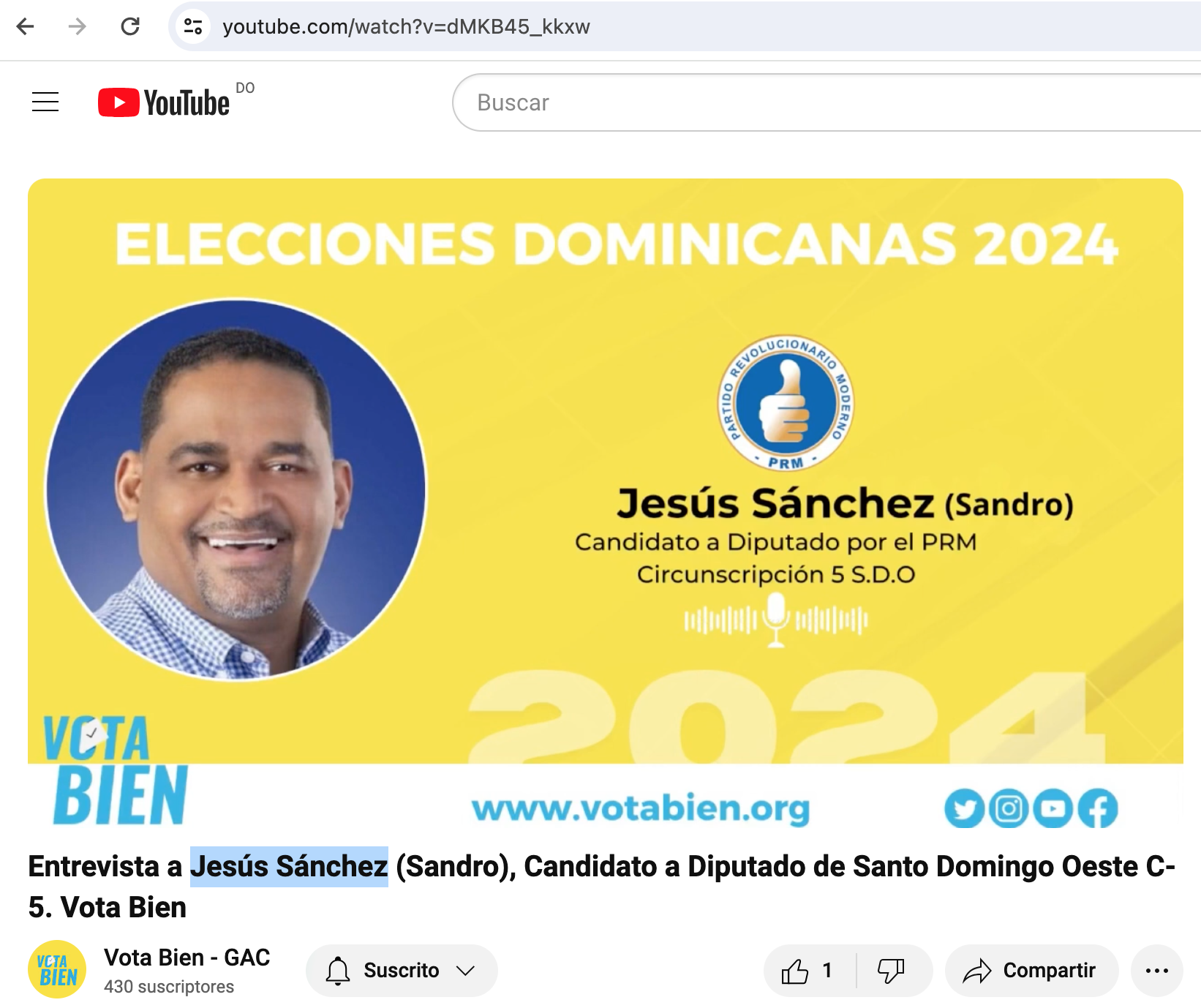
Task: Click the Facebook icon in the video banner
Action: coord(1098,808)
